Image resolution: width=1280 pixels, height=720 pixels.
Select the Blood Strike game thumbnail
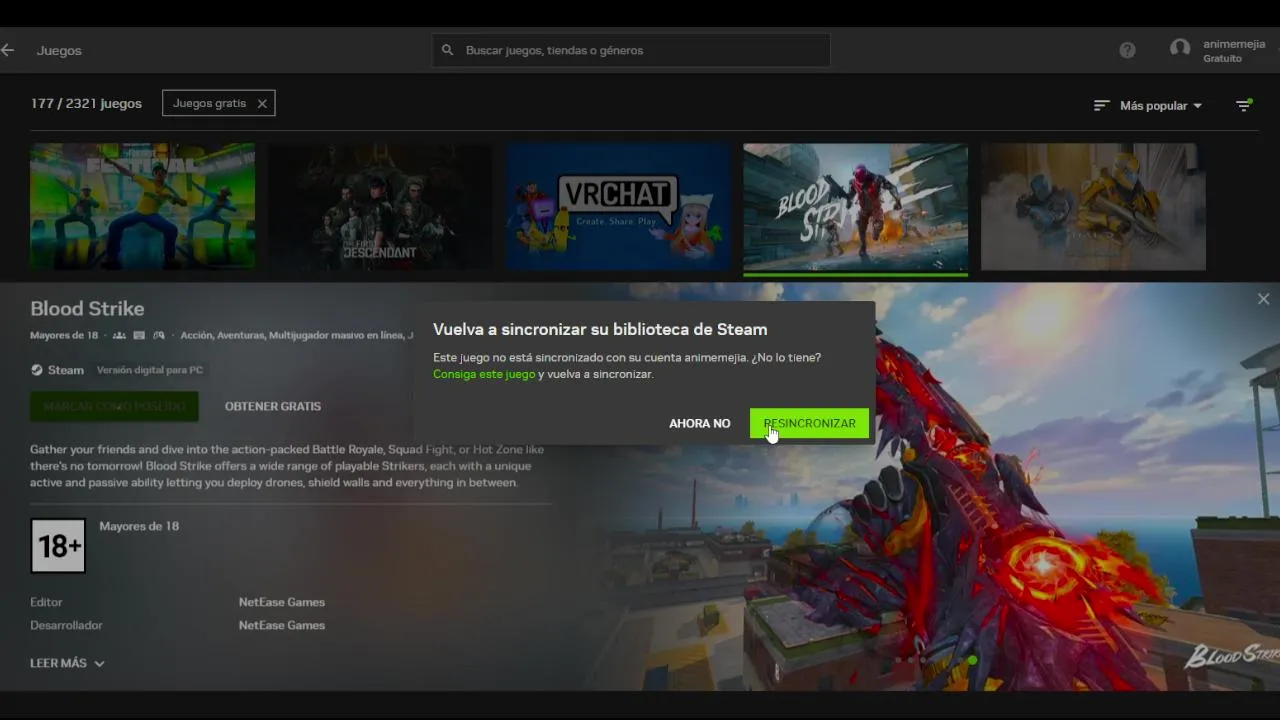[x=855, y=207]
